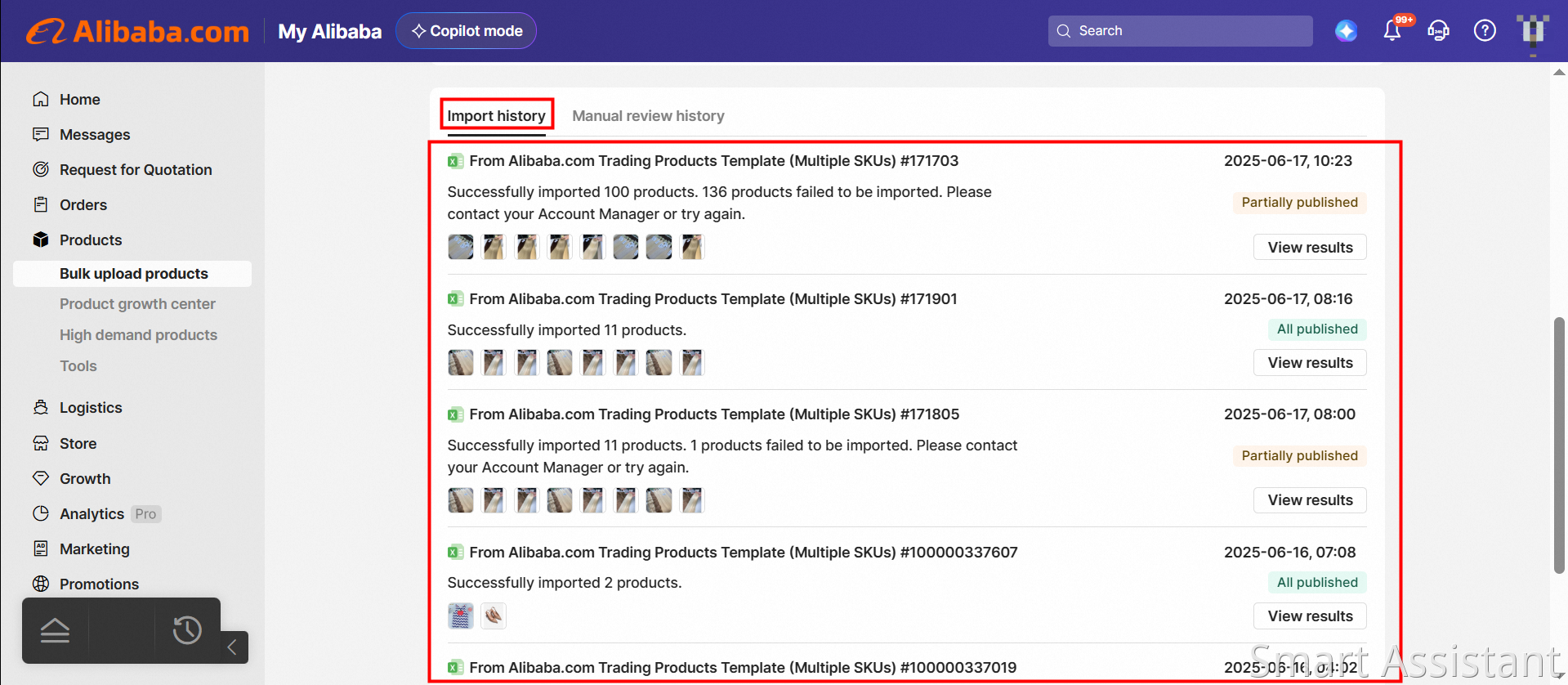Click the Alibaba.com logo
This screenshot has height=685, width=1568.
[x=137, y=31]
